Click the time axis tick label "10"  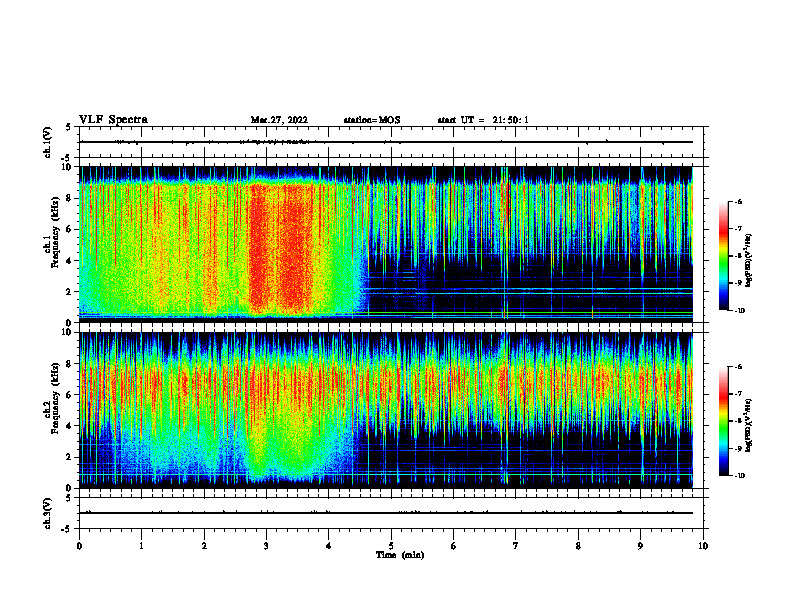tap(703, 546)
